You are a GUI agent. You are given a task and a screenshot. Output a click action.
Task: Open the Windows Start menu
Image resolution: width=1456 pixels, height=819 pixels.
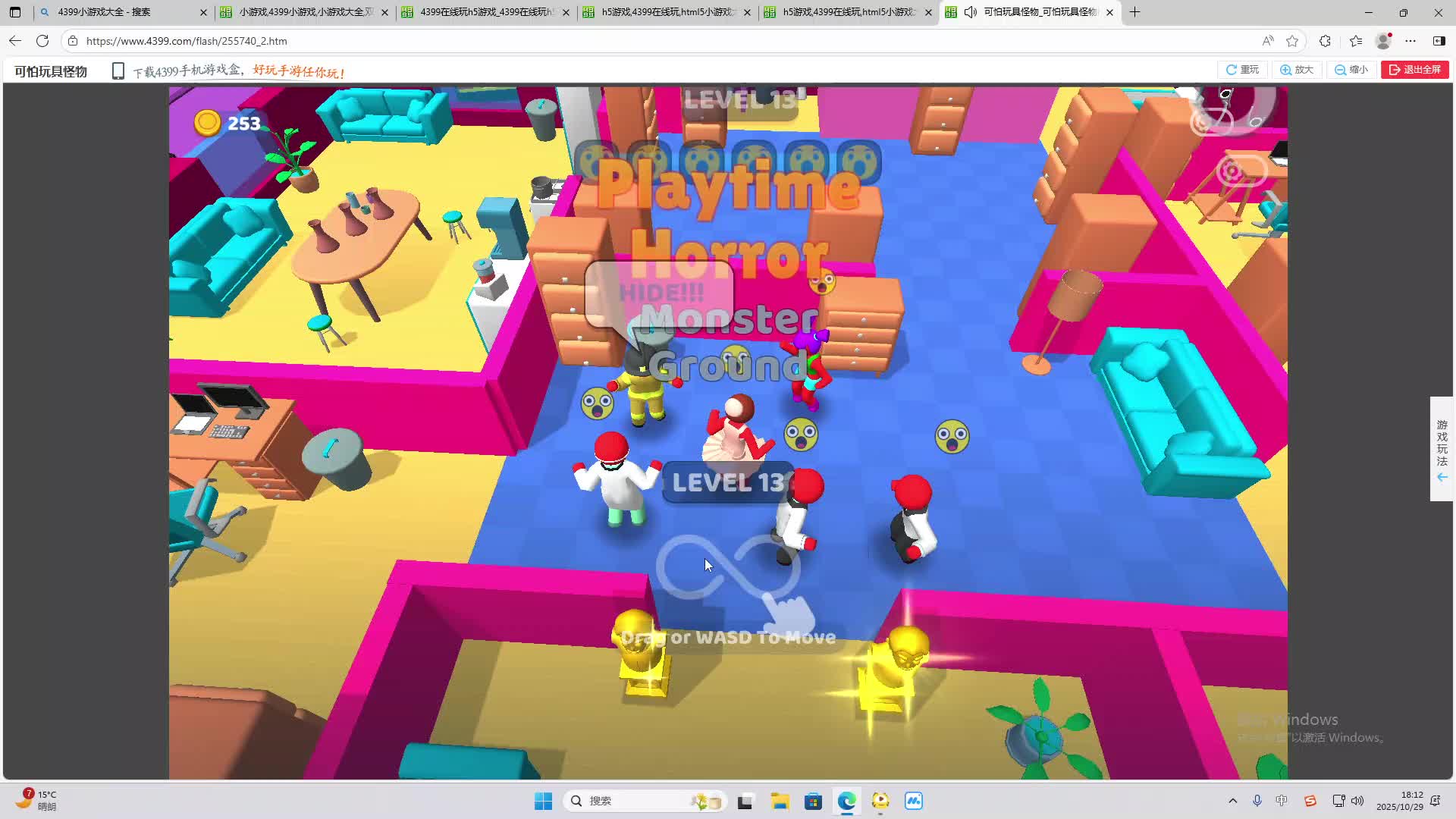pos(543,801)
